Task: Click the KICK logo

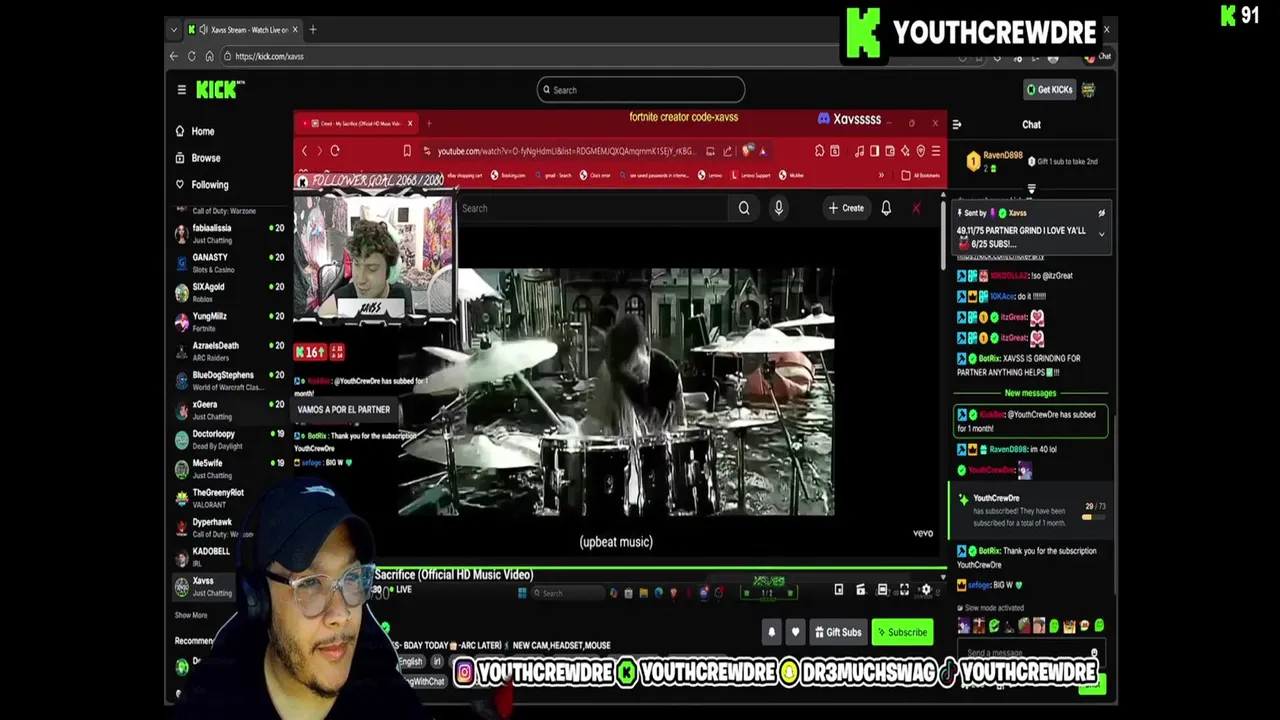Action: pyautogui.click(x=218, y=90)
